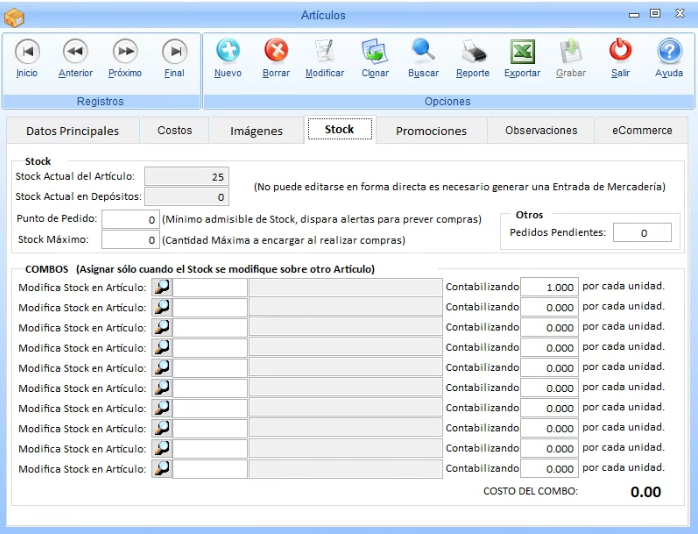The height and width of the screenshot is (534, 698).
Task: Open article lookup in ninth combo row
Action: pos(162,449)
